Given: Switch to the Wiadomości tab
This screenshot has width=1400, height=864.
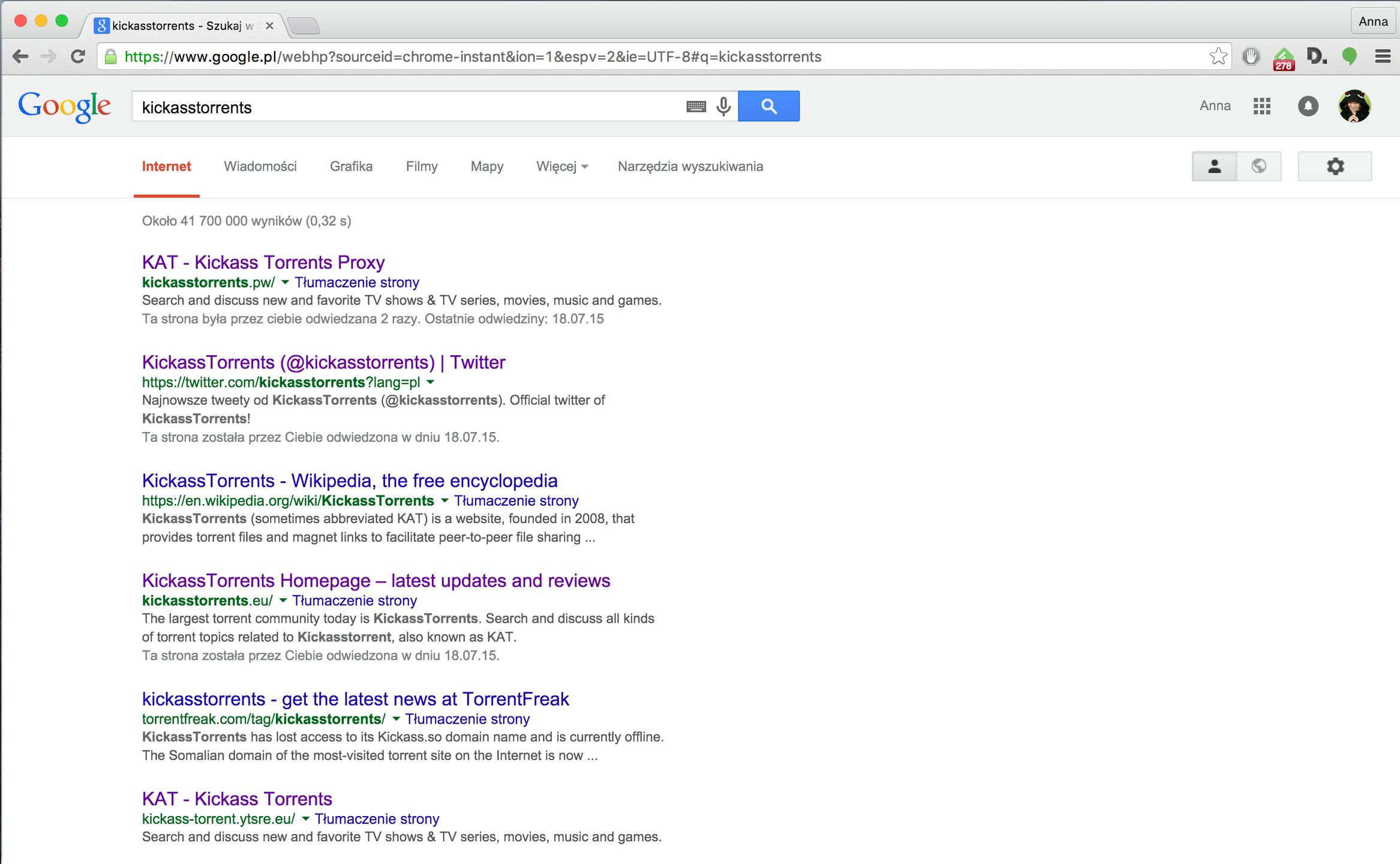Looking at the screenshot, I should (260, 166).
